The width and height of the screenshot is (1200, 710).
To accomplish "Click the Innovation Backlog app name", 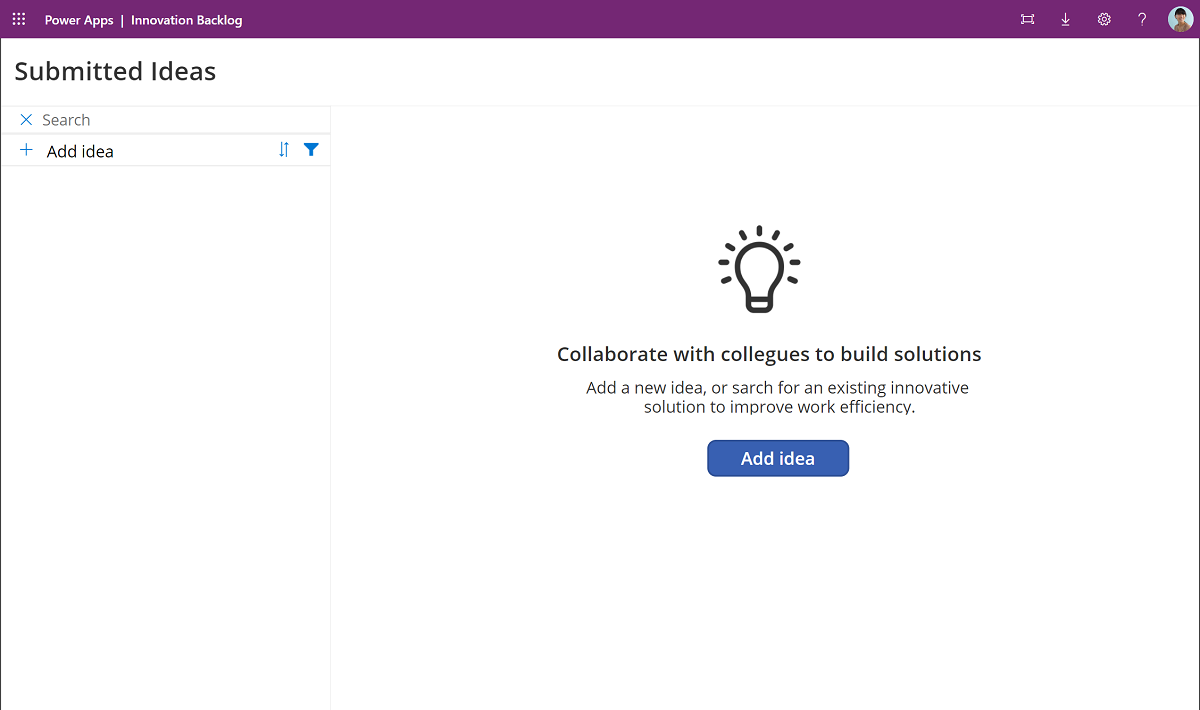I will point(187,20).
